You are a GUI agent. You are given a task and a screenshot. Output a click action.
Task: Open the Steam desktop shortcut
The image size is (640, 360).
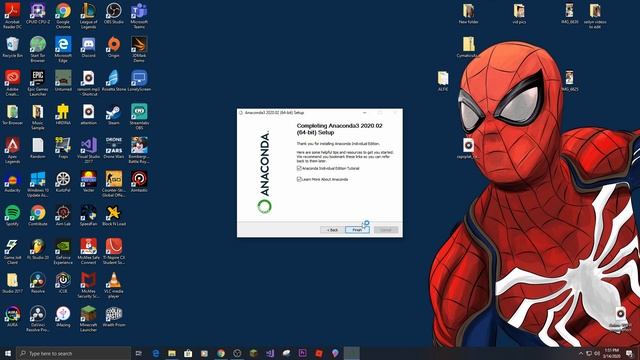pos(113,114)
